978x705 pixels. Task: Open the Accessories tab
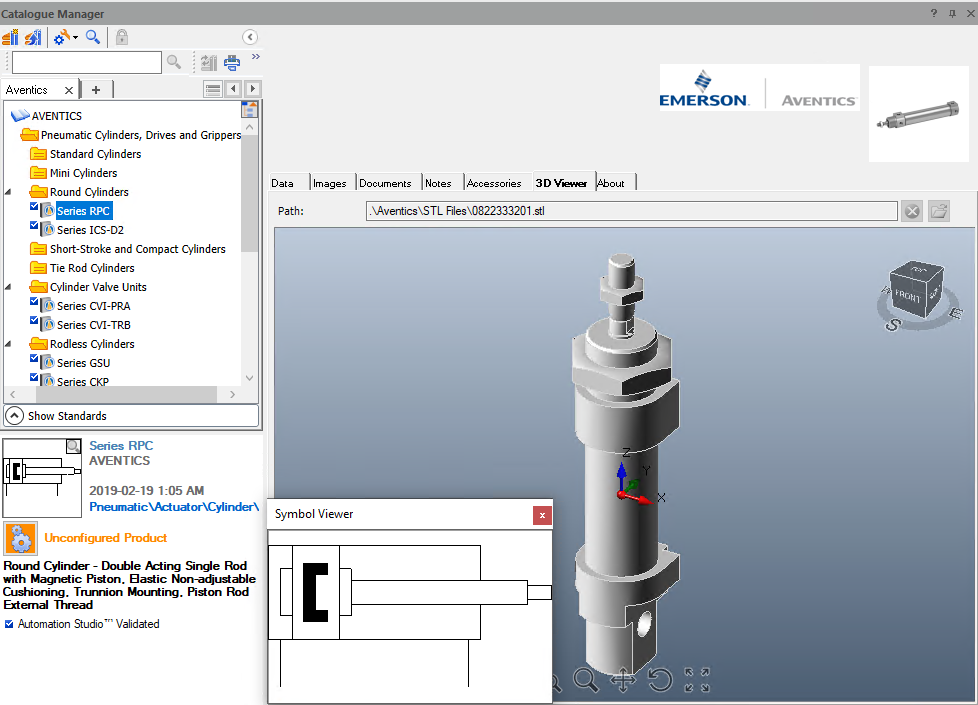coord(493,183)
